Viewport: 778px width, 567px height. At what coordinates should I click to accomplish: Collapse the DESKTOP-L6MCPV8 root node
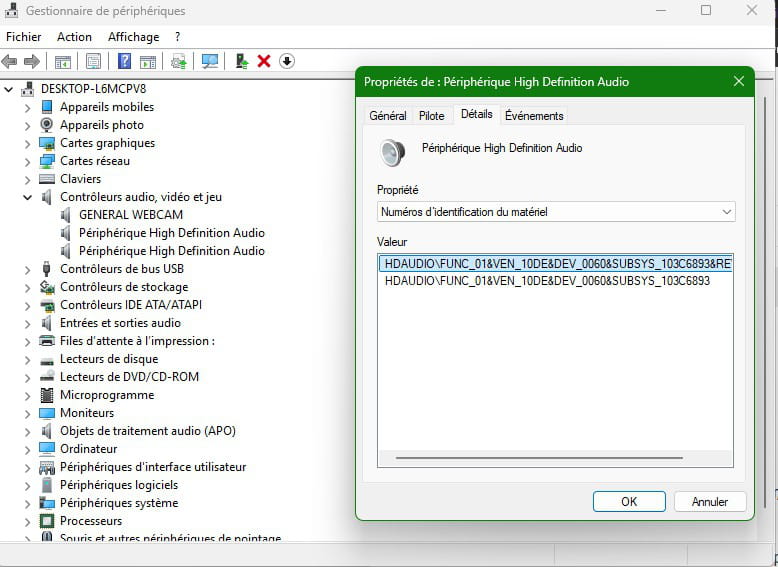[8, 90]
